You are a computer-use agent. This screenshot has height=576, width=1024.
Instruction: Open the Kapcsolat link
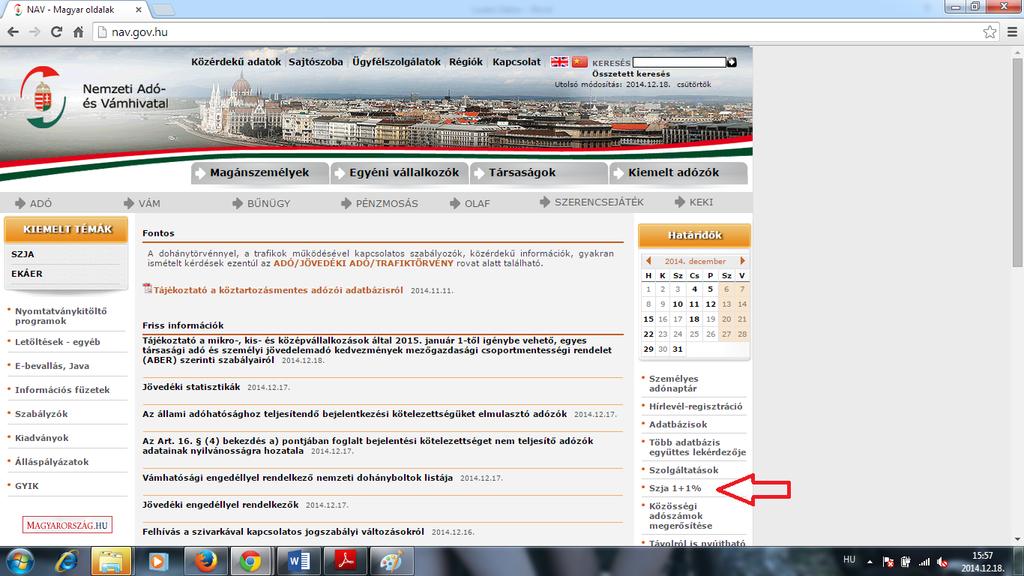tap(517, 62)
